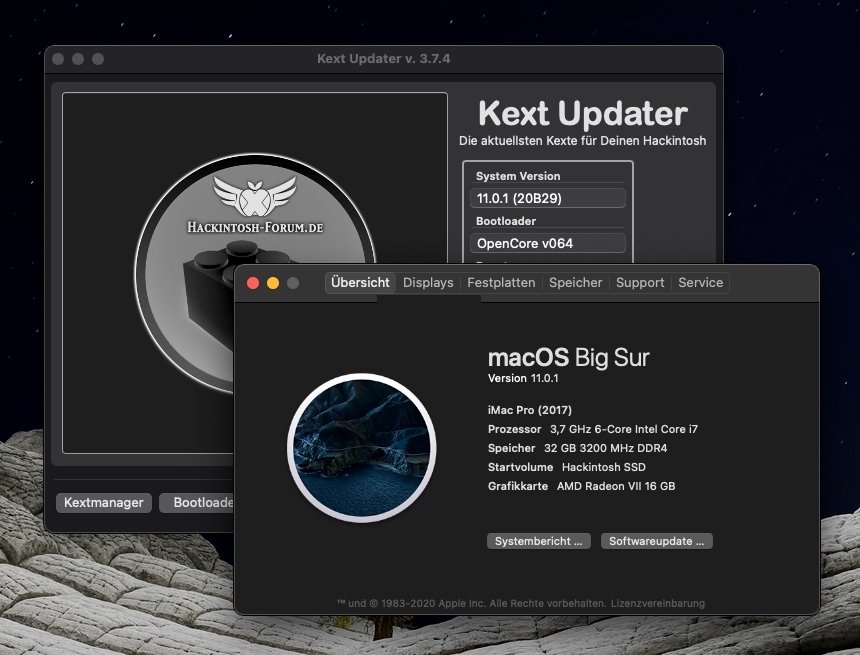860x655 pixels.
Task: Close the About This Mac window
Action: pyautogui.click(x=253, y=283)
